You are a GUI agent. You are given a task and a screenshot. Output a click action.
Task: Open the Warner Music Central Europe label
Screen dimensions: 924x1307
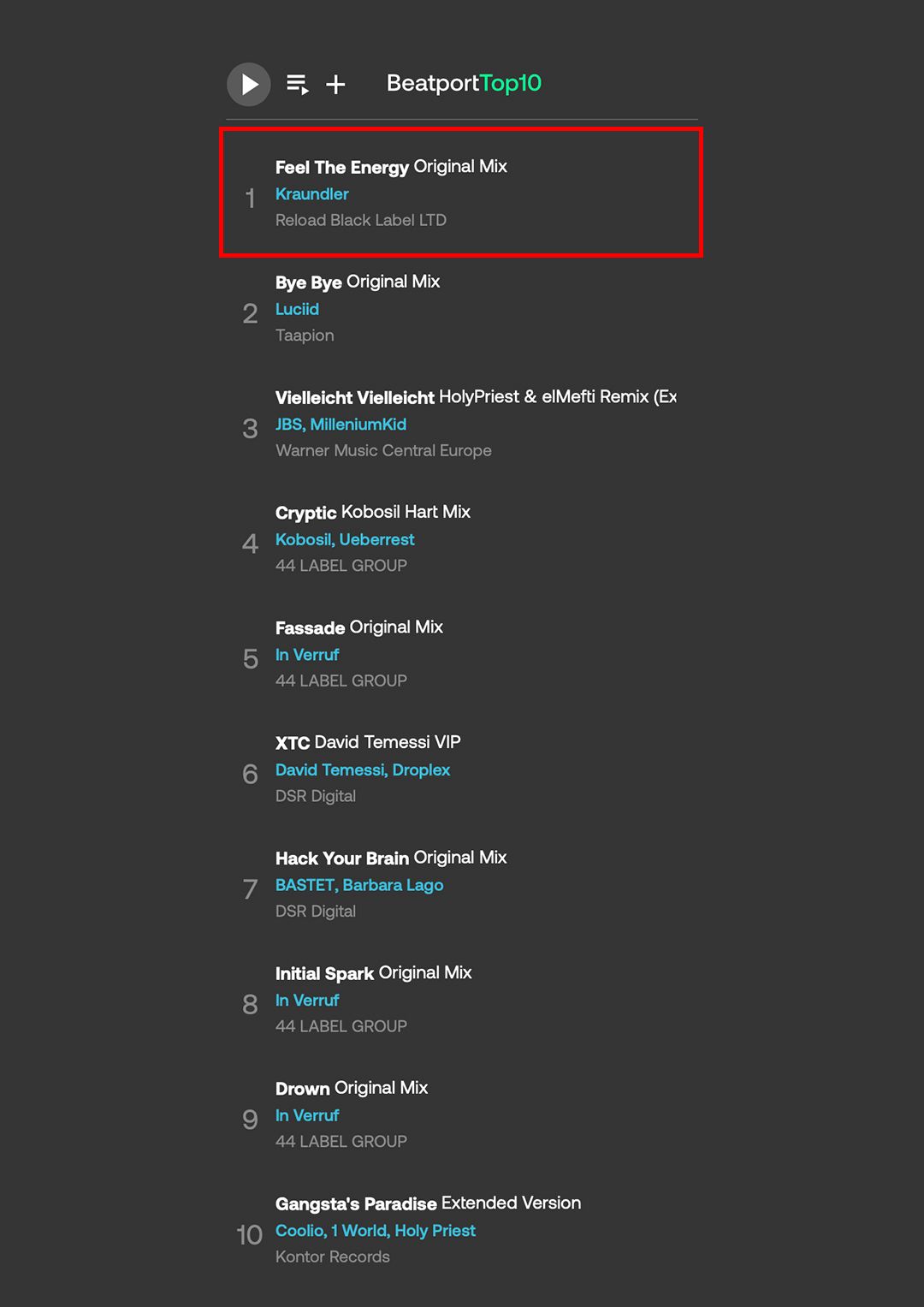[383, 450]
